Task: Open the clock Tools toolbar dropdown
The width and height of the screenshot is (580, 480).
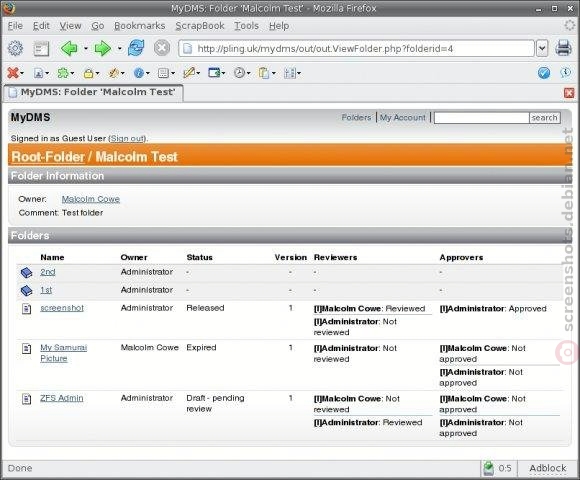Action: pyautogui.click(x=242, y=73)
